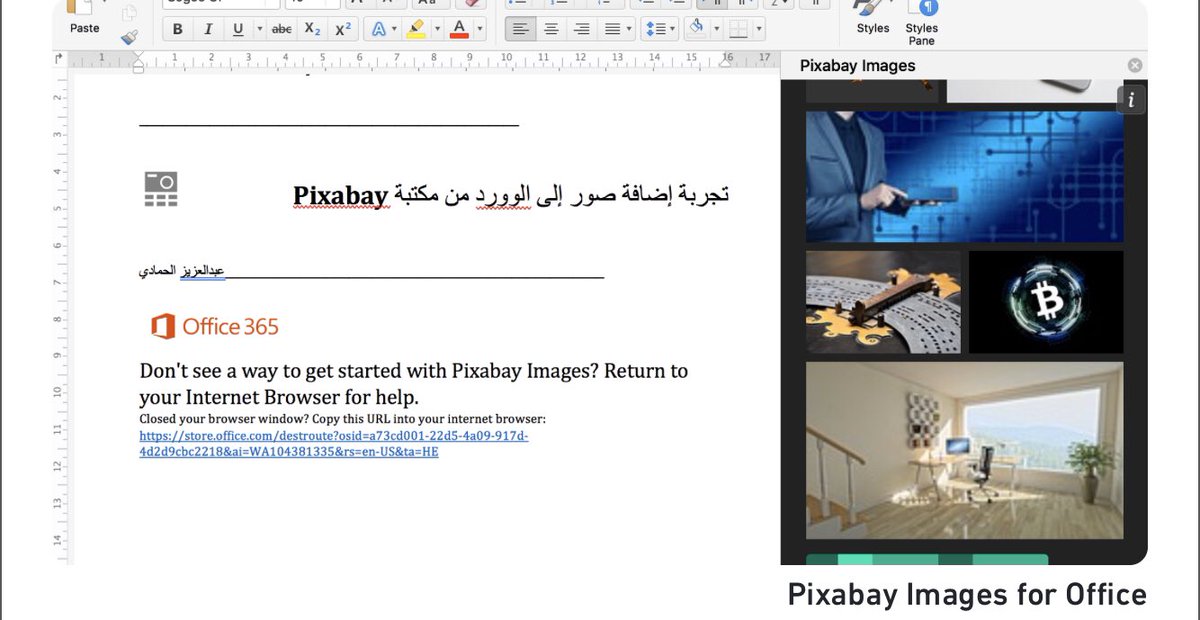Image resolution: width=1200 pixels, height=620 pixels.
Task: Close the Pixabay Images pane
Action: pos(1134,65)
